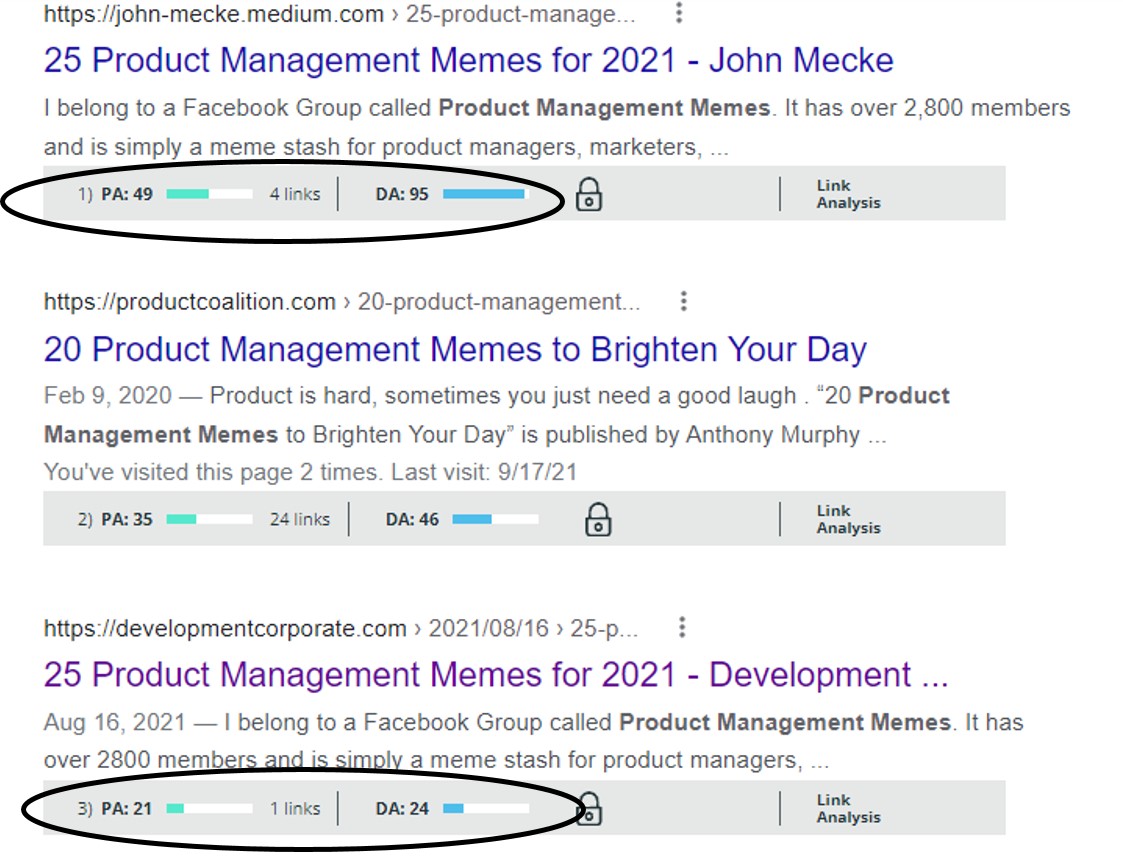Image resolution: width=1123 pixels, height=860 pixels.
Task: Open '25 Product Management Memes for 2021 - Development'
Action: (495, 675)
